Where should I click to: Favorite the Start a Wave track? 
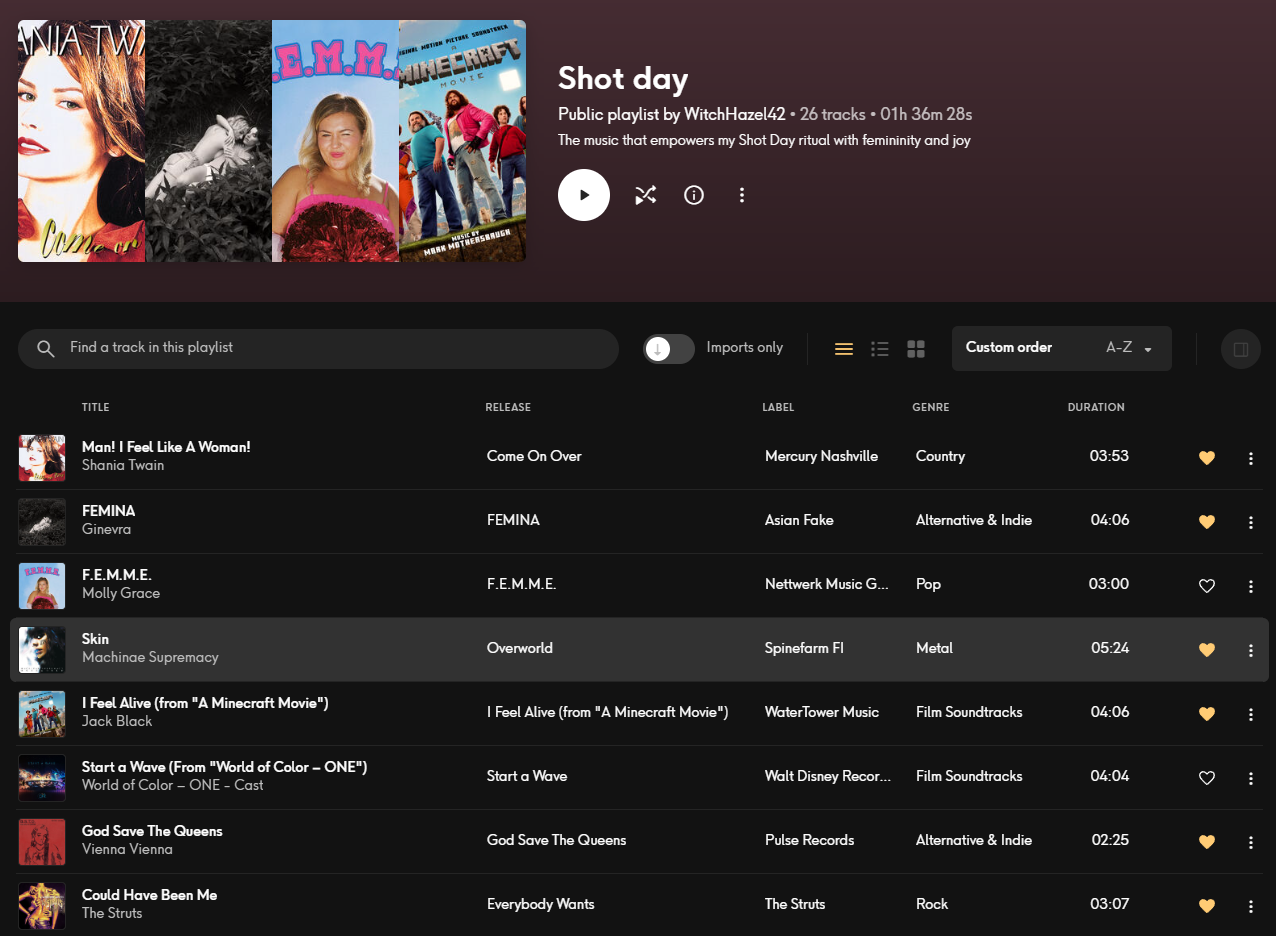pos(1207,778)
